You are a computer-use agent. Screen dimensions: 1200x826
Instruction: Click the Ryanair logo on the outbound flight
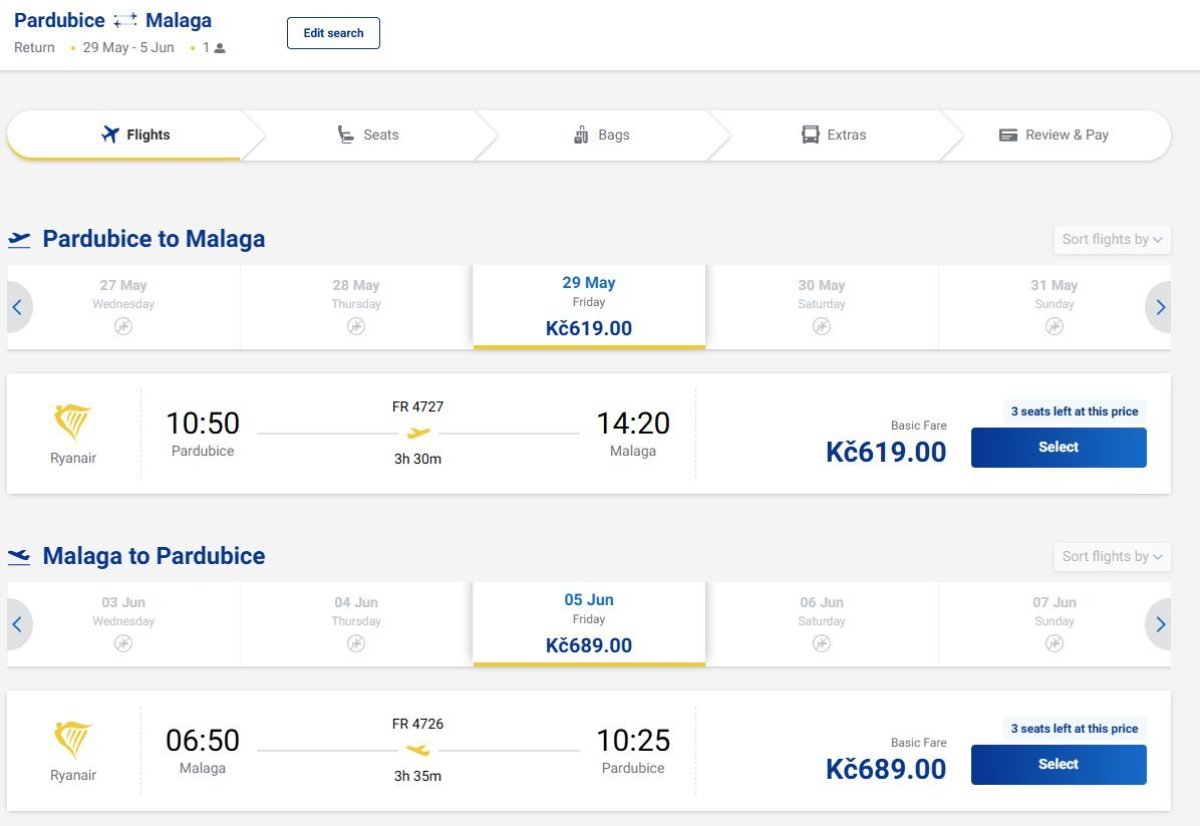click(73, 424)
